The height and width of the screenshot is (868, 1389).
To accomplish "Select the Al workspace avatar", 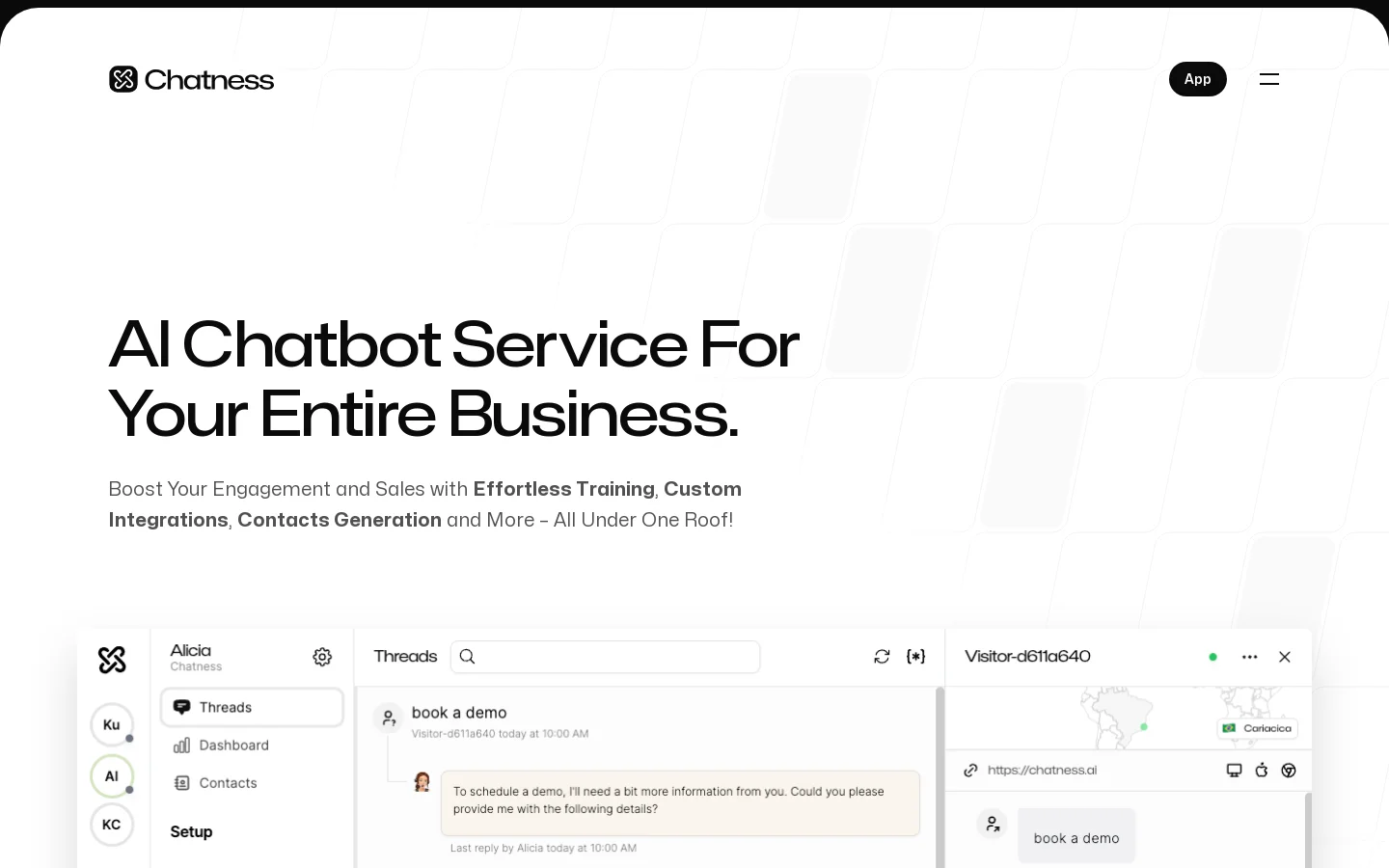I will (x=112, y=775).
